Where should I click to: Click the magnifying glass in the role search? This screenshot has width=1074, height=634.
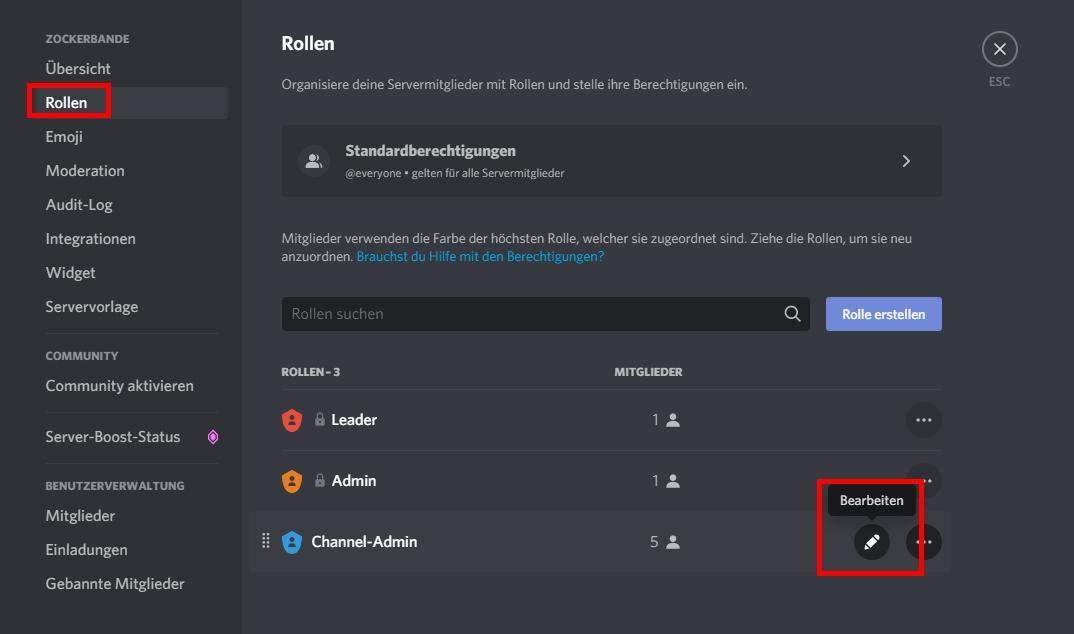tap(793, 313)
